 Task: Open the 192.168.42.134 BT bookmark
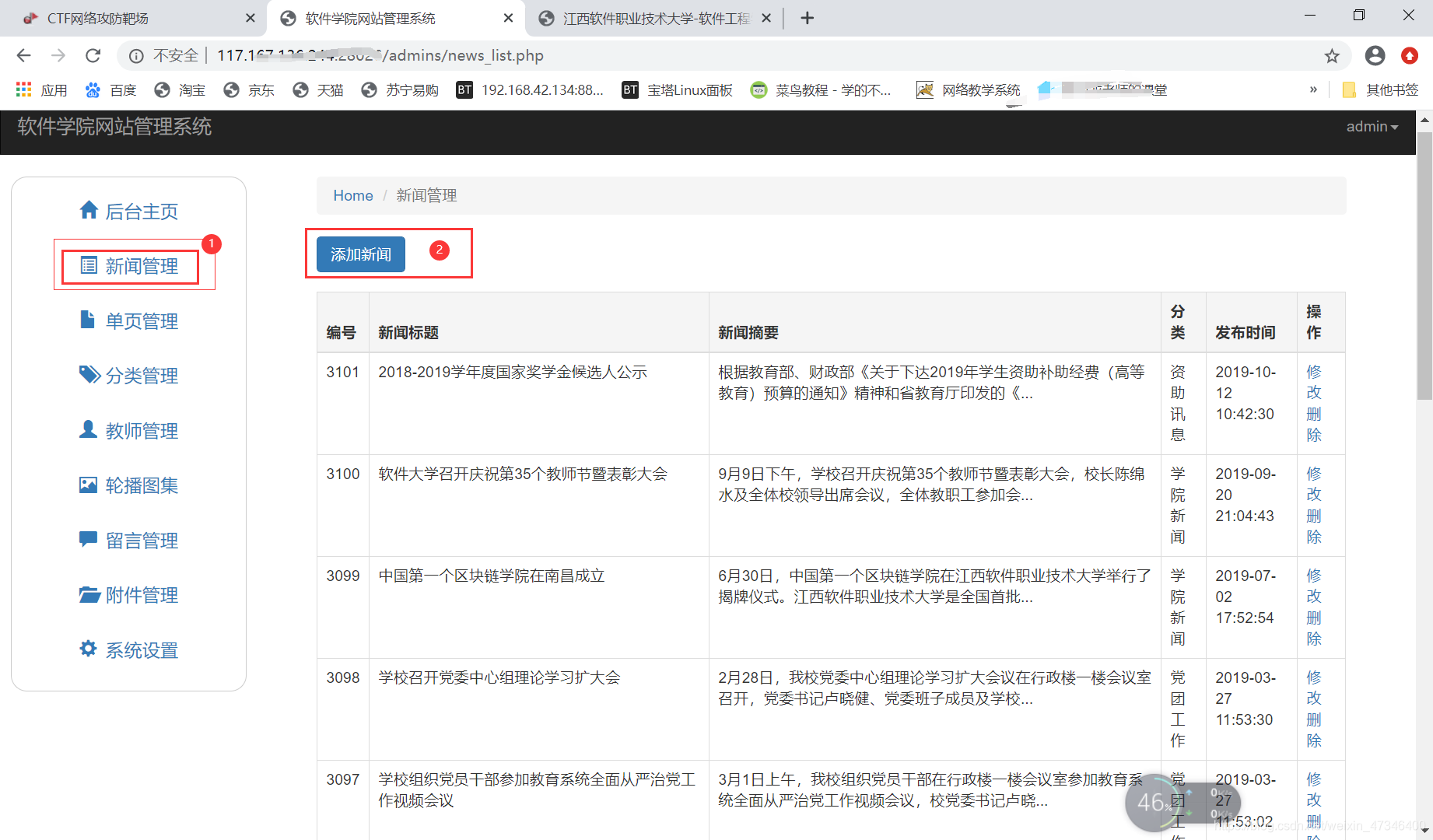tap(529, 90)
